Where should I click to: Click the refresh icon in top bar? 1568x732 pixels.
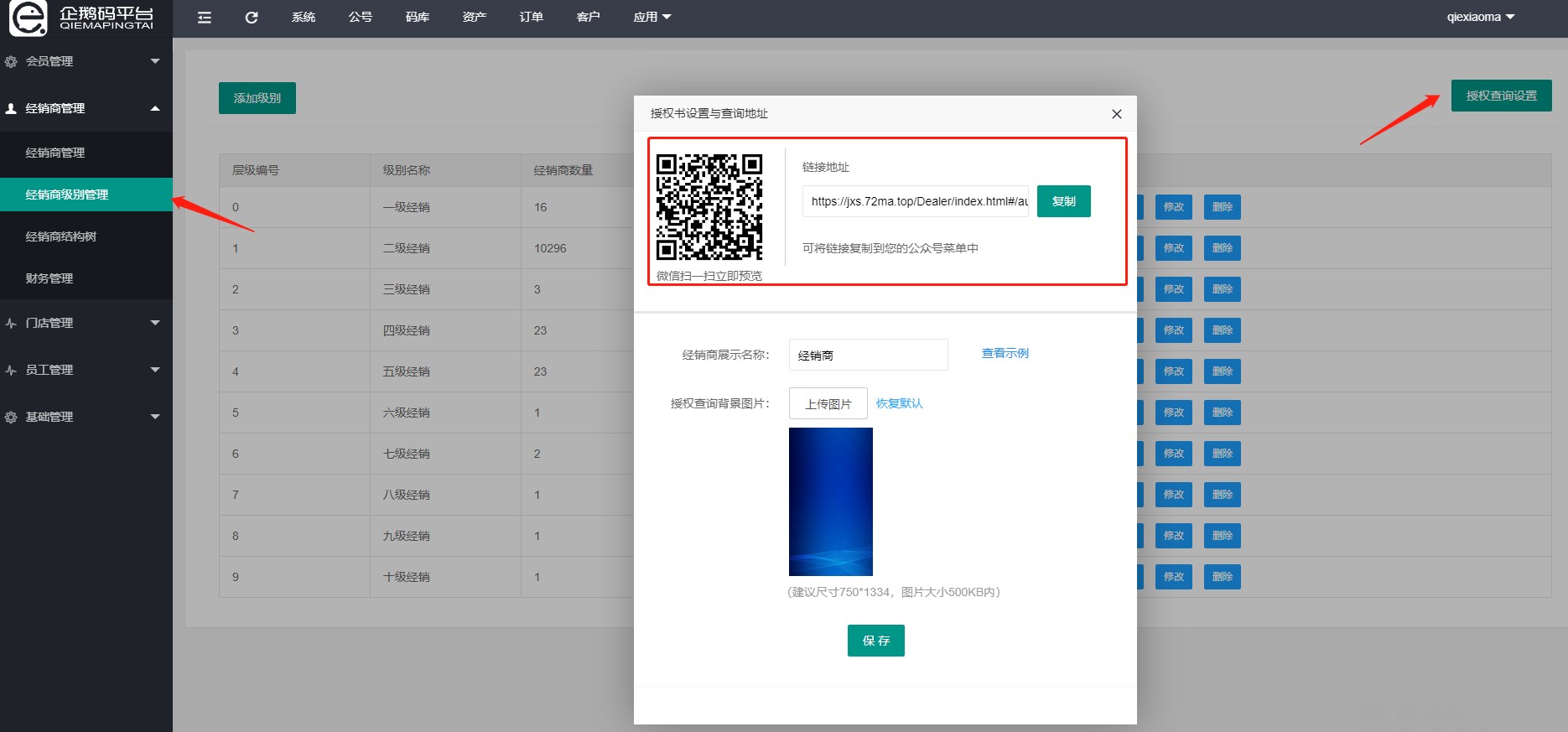pyautogui.click(x=252, y=18)
